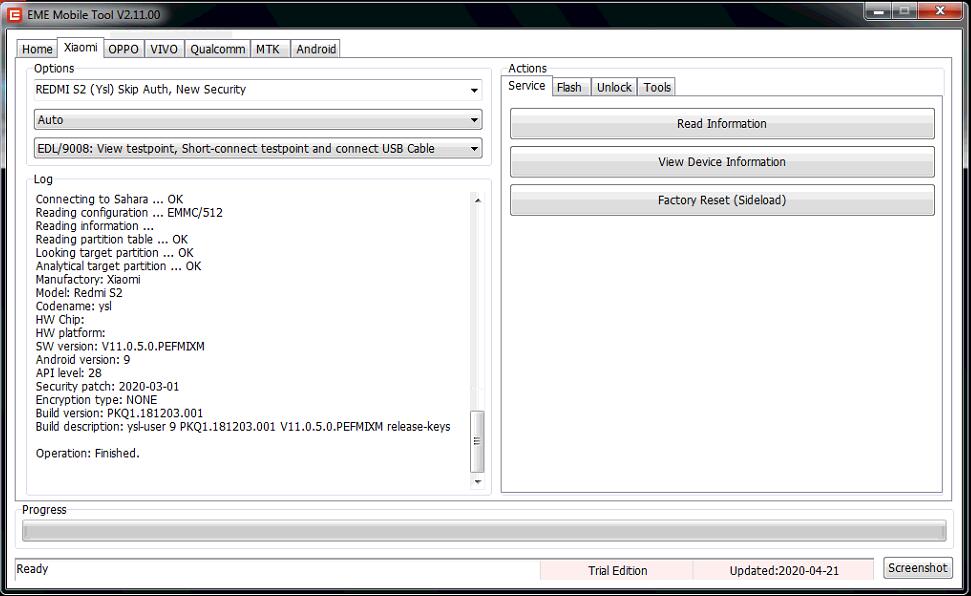Click the Updated:2020-04-21 status entry

(x=783, y=571)
